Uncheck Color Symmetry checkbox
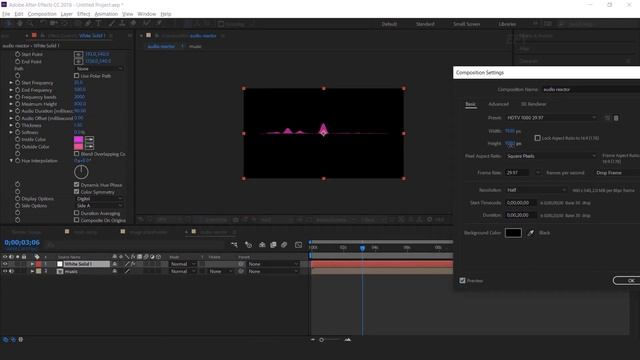The width and height of the screenshot is (640, 360). coord(76,191)
